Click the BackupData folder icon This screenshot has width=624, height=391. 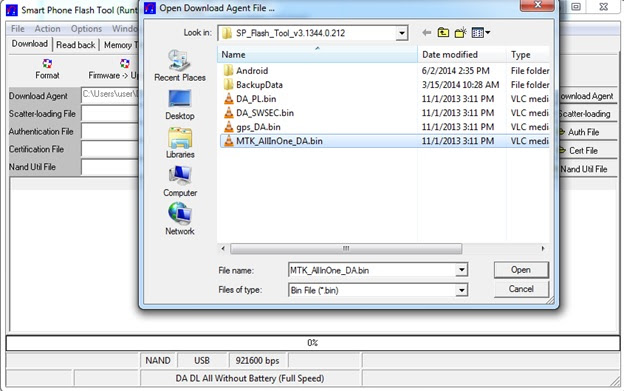click(228, 85)
